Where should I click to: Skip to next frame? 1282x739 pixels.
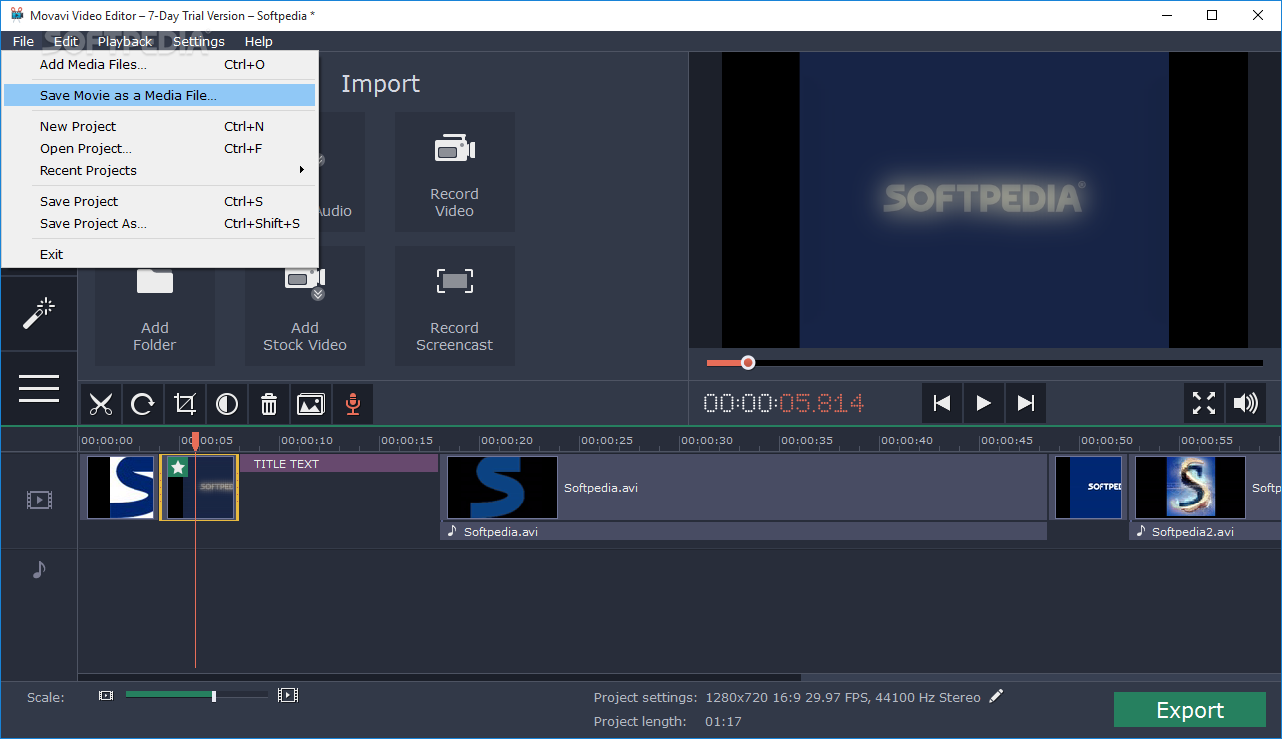[x=1026, y=403]
